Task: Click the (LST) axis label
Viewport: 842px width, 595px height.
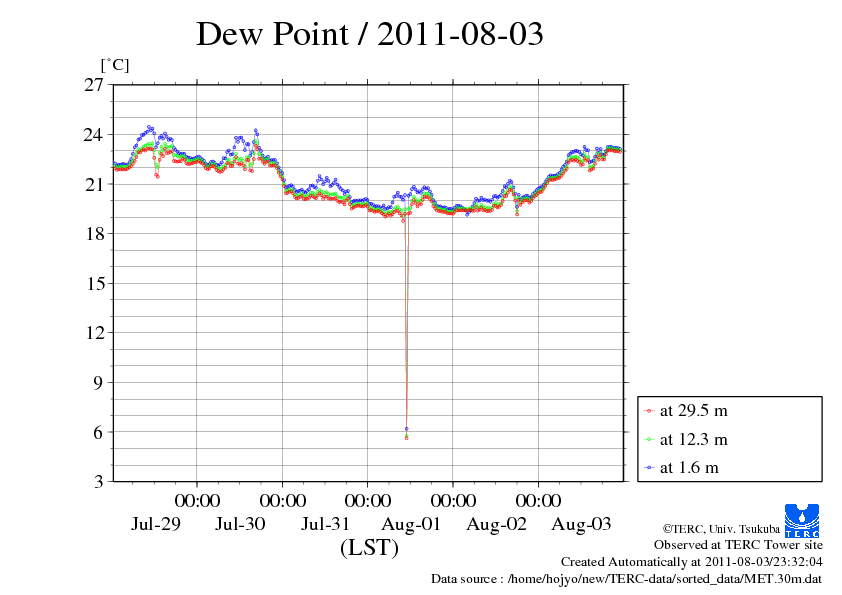Action: point(369,548)
